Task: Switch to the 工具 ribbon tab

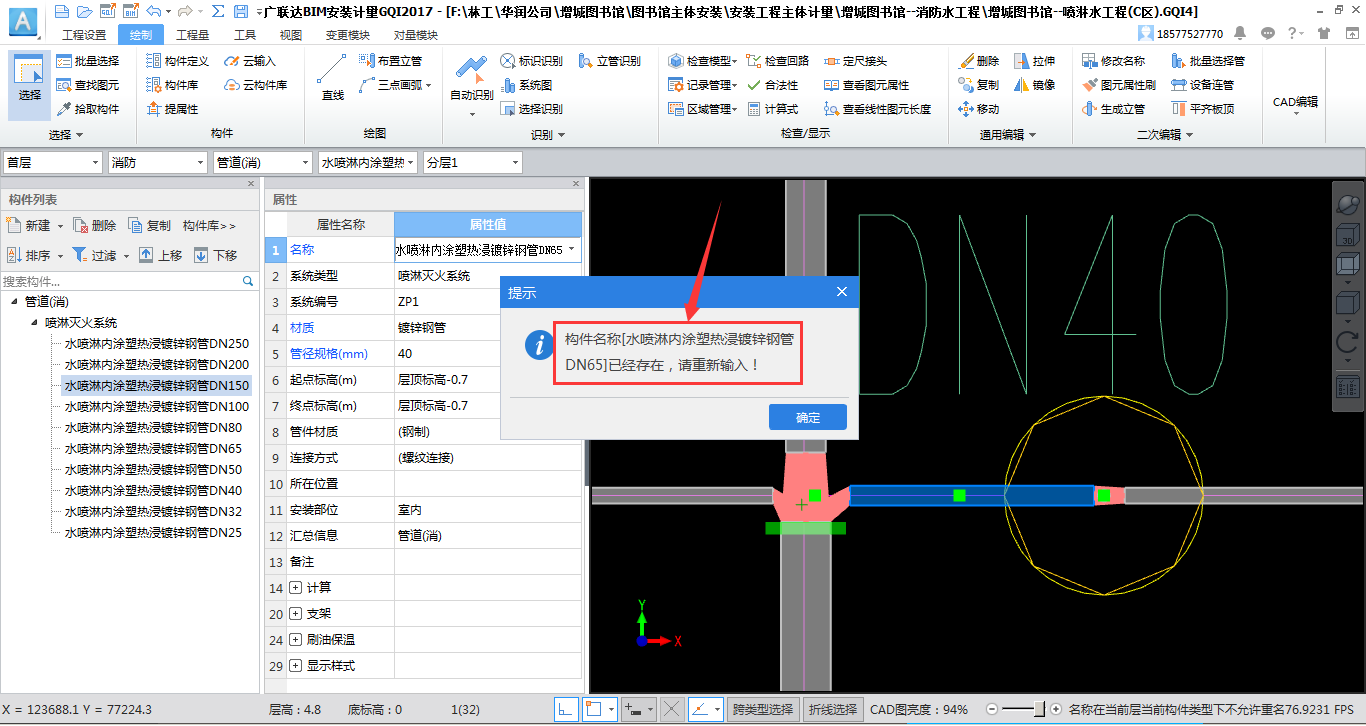Action: coord(245,35)
